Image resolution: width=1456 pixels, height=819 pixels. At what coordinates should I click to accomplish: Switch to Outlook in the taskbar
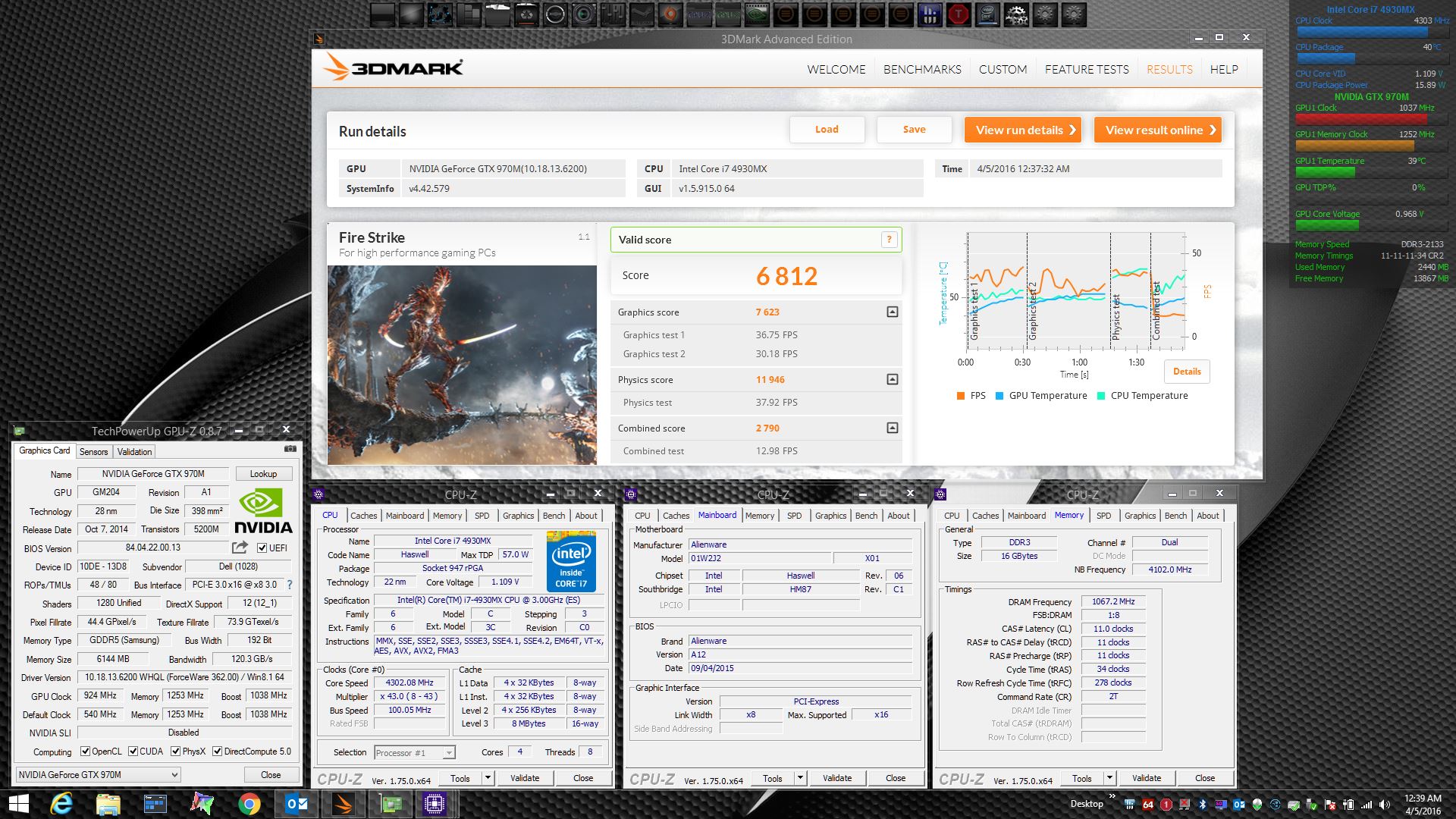[x=297, y=803]
